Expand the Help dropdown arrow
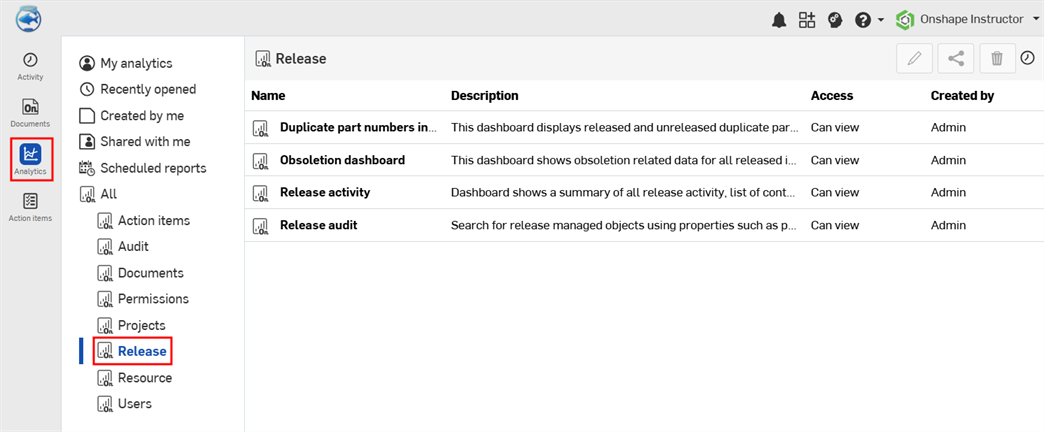This screenshot has height=432, width=1044. click(881, 20)
